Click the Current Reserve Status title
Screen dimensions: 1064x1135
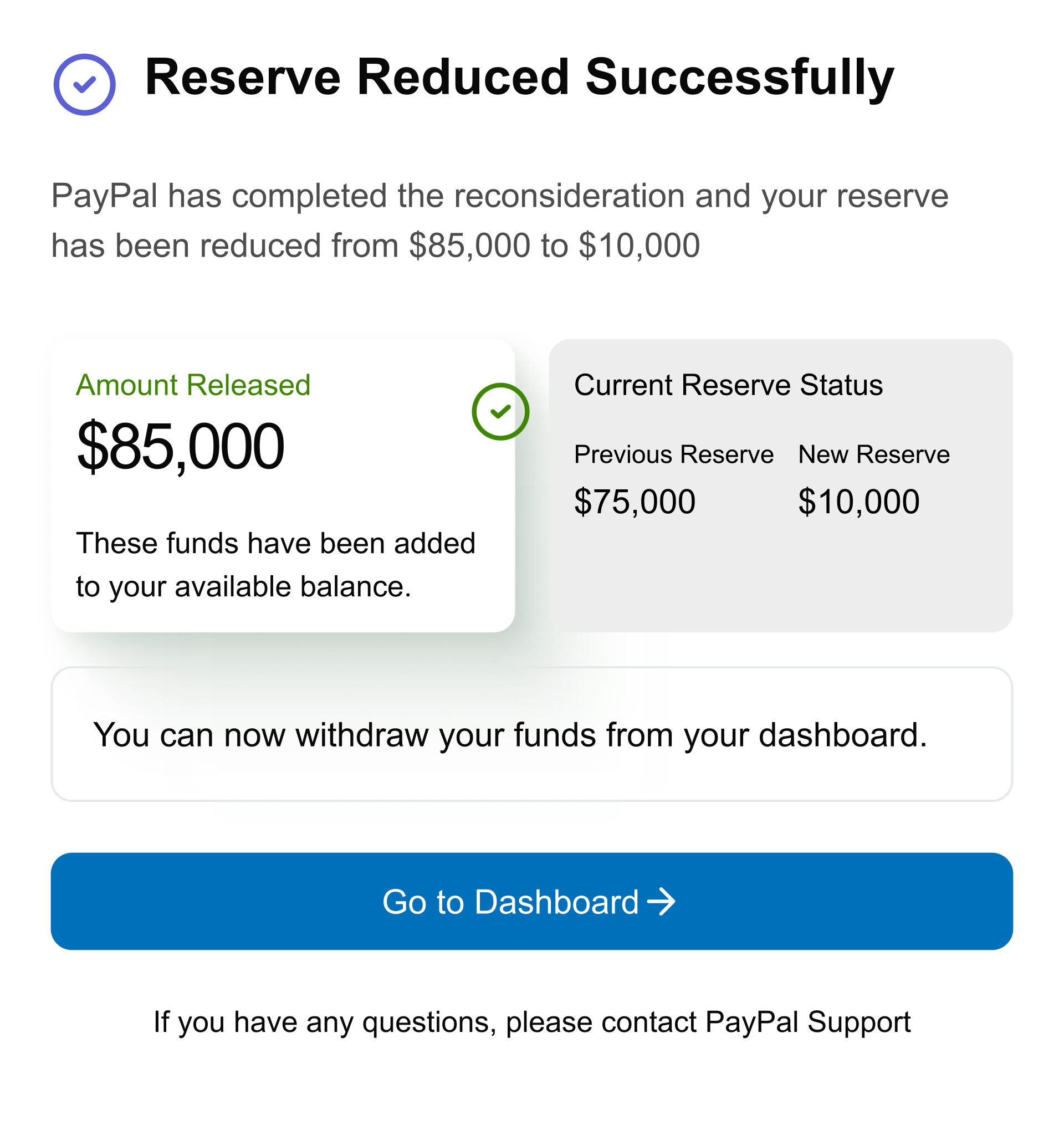pos(728,385)
